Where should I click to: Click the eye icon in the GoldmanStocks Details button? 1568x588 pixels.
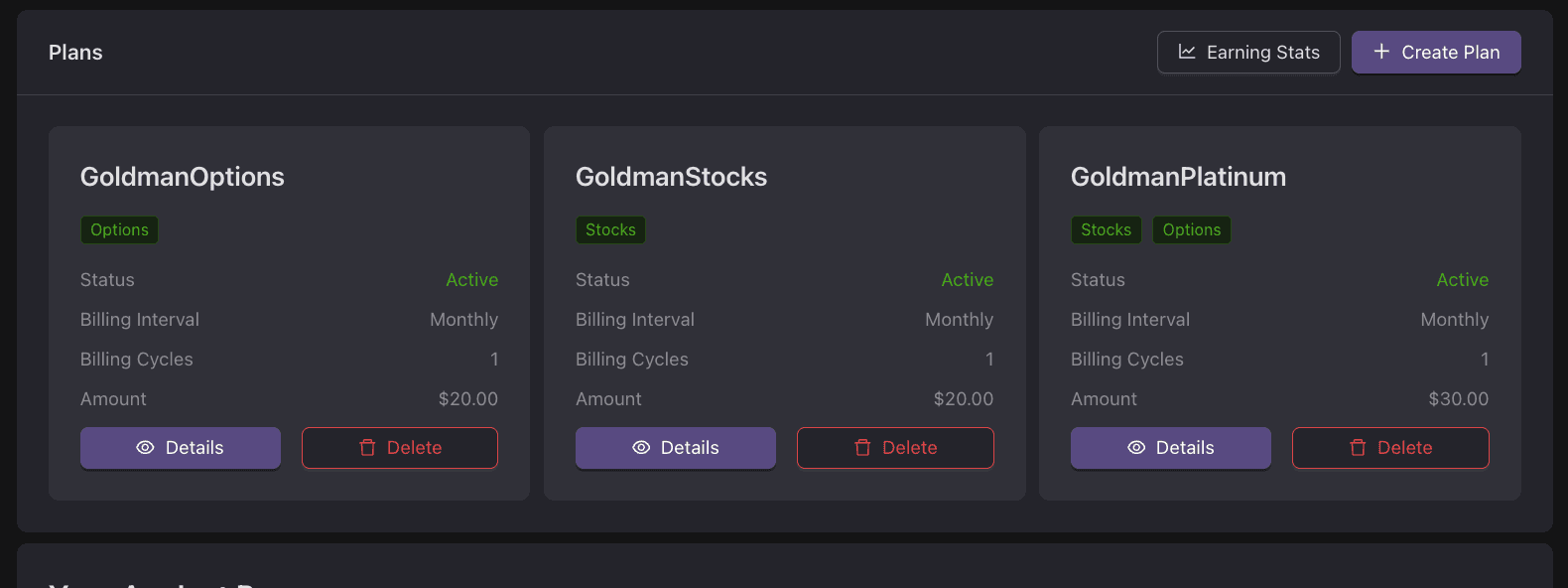(x=641, y=448)
